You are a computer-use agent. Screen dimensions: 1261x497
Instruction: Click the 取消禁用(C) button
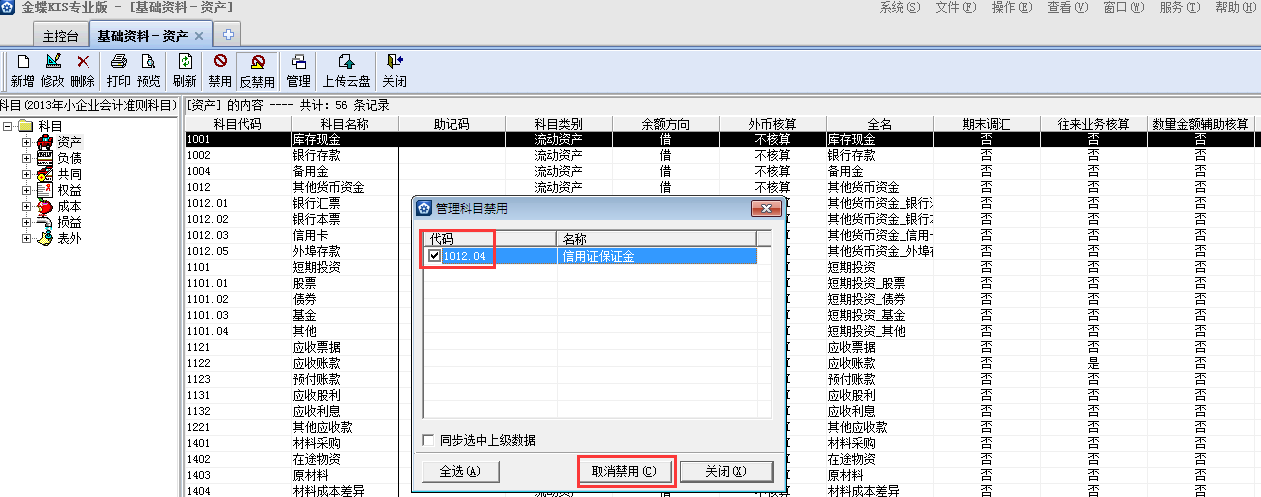[x=625, y=471]
